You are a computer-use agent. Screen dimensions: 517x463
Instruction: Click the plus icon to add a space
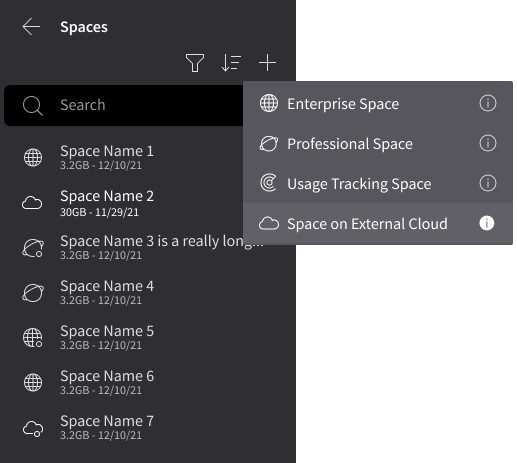(267, 63)
